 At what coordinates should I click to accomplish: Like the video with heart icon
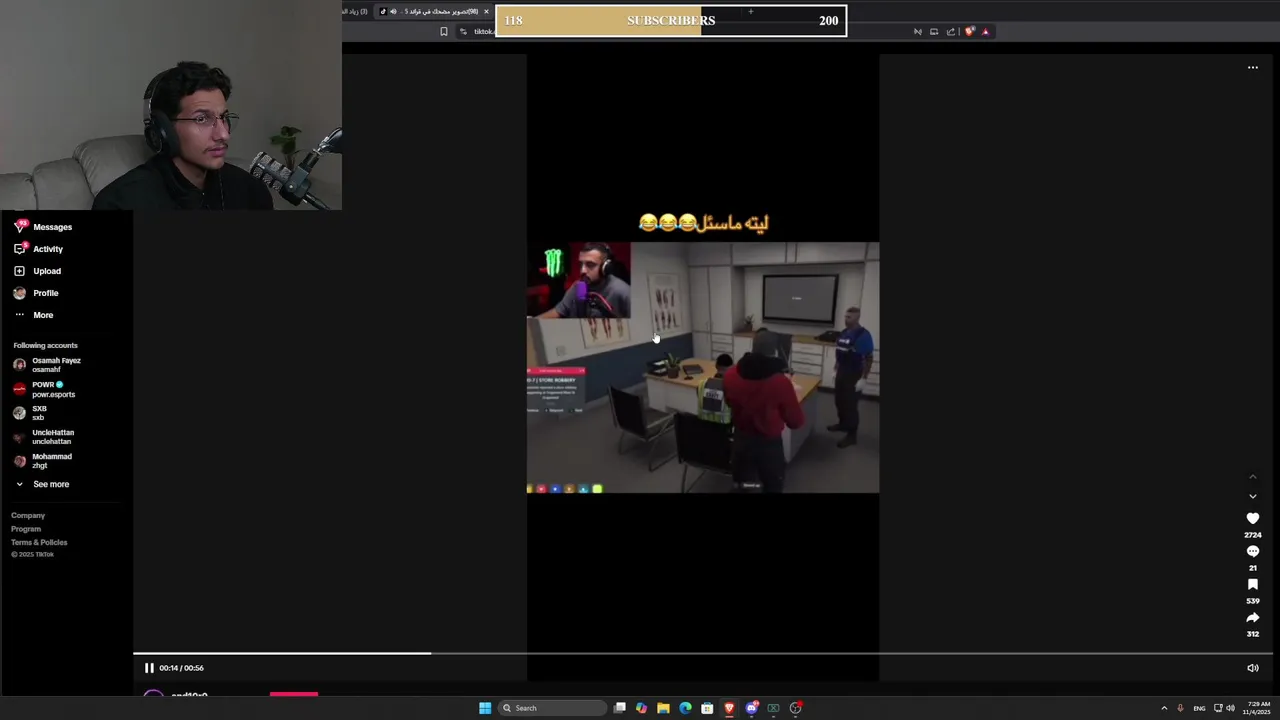coord(1253,518)
